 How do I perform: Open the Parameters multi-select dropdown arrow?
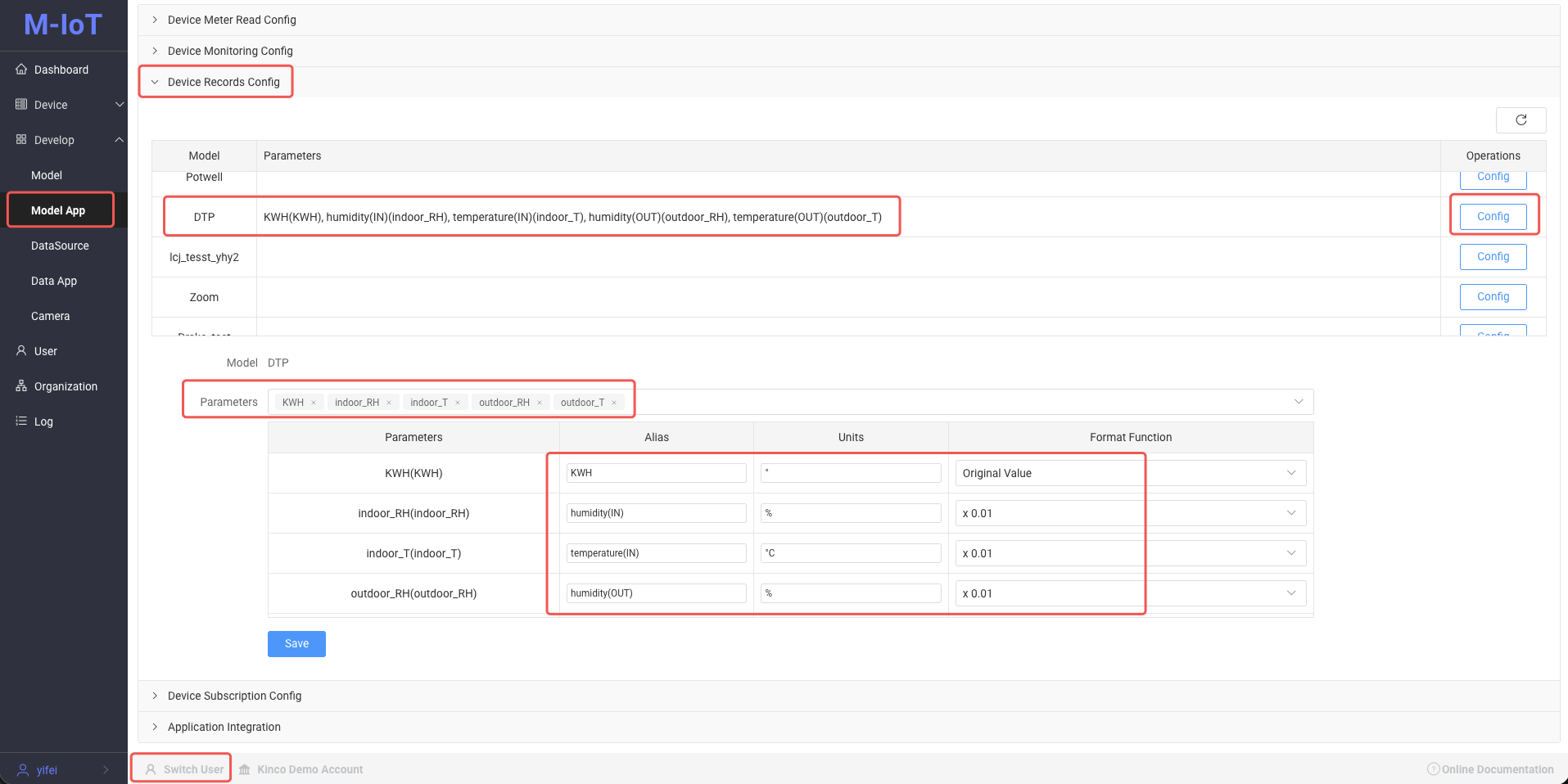click(x=1298, y=402)
